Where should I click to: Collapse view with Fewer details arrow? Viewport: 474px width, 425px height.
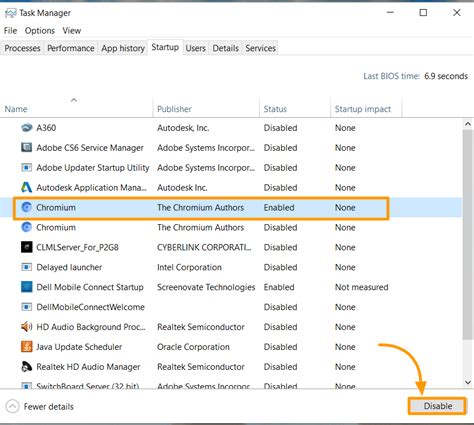12,406
